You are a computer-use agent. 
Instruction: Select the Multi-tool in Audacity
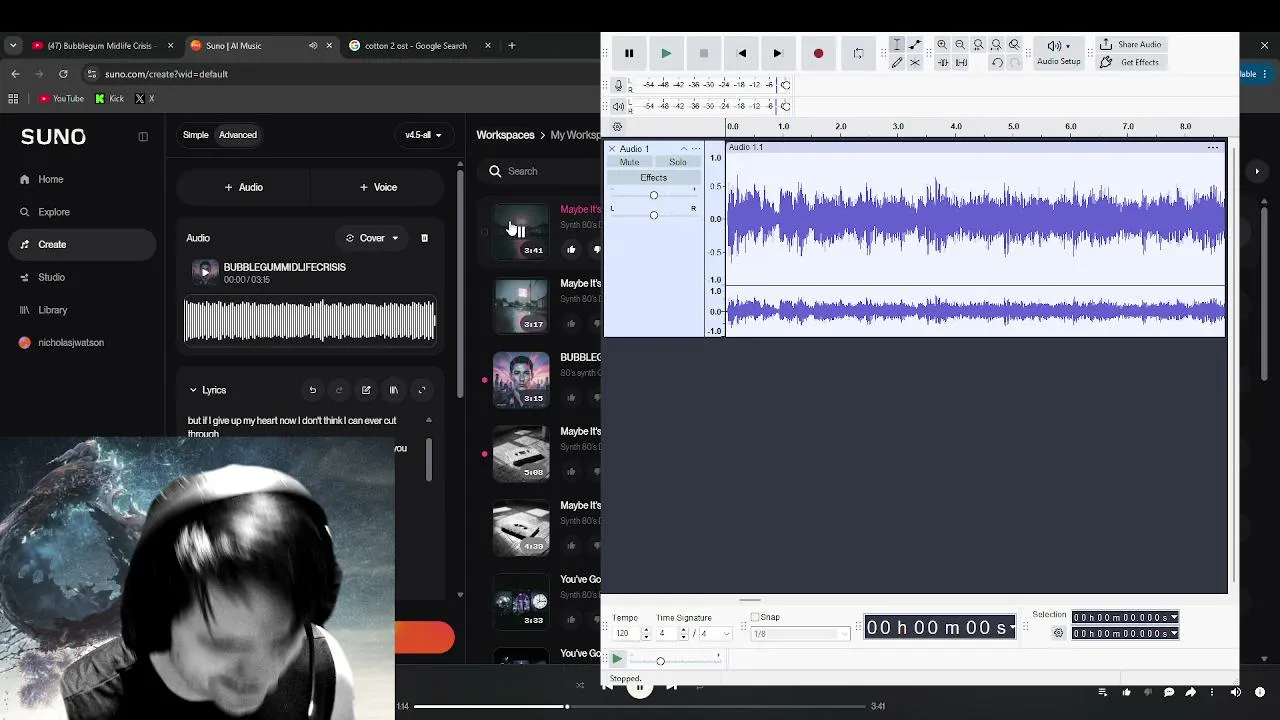click(x=915, y=63)
